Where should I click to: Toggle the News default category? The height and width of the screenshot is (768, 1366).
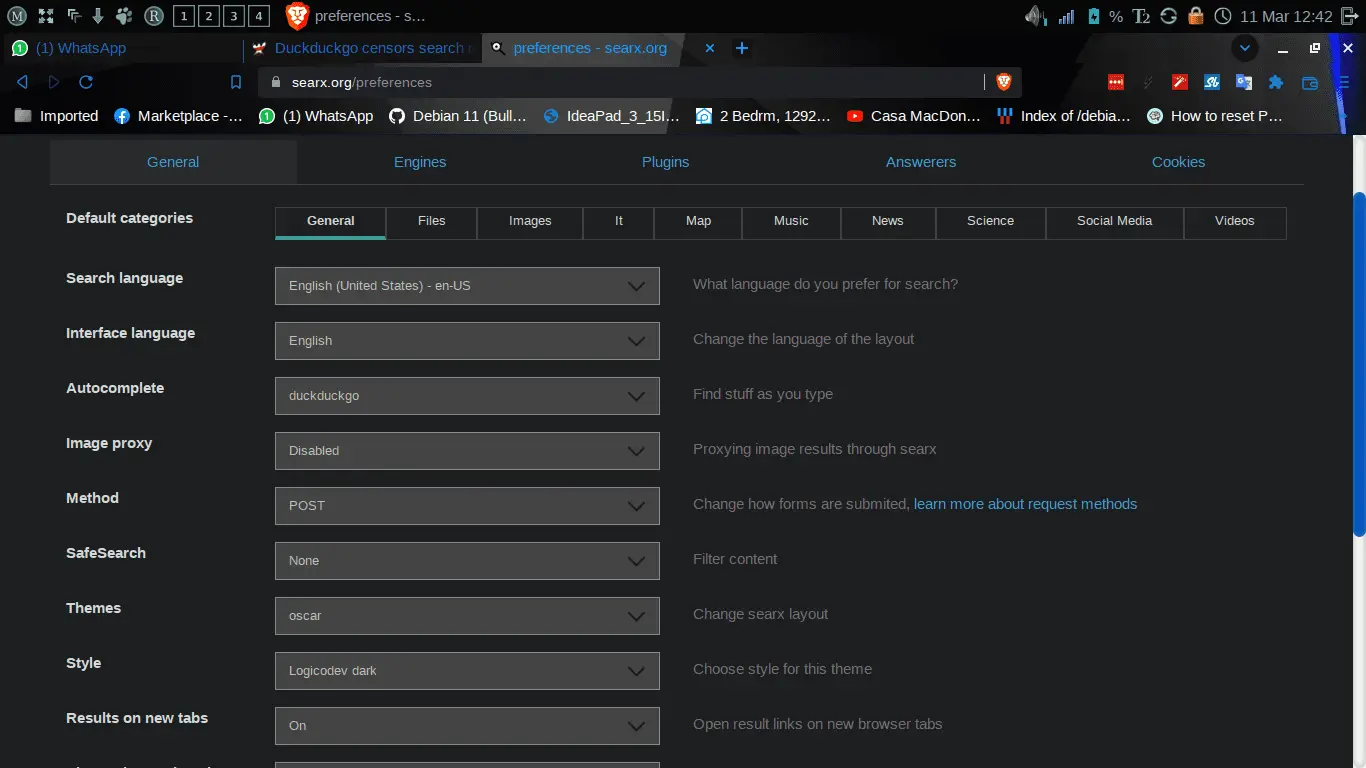[887, 222]
